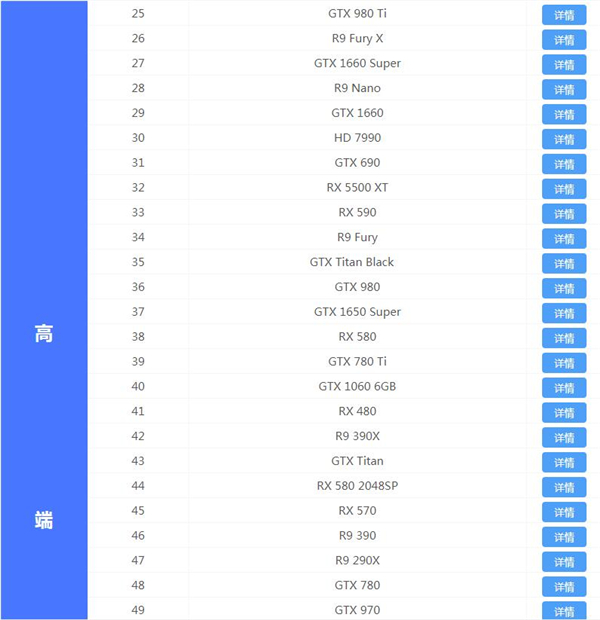Image resolution: width=600 pixels, height=620 pixels.
Task: Open 详情 for GTX 1060 6GB
Action: point(564,388)
